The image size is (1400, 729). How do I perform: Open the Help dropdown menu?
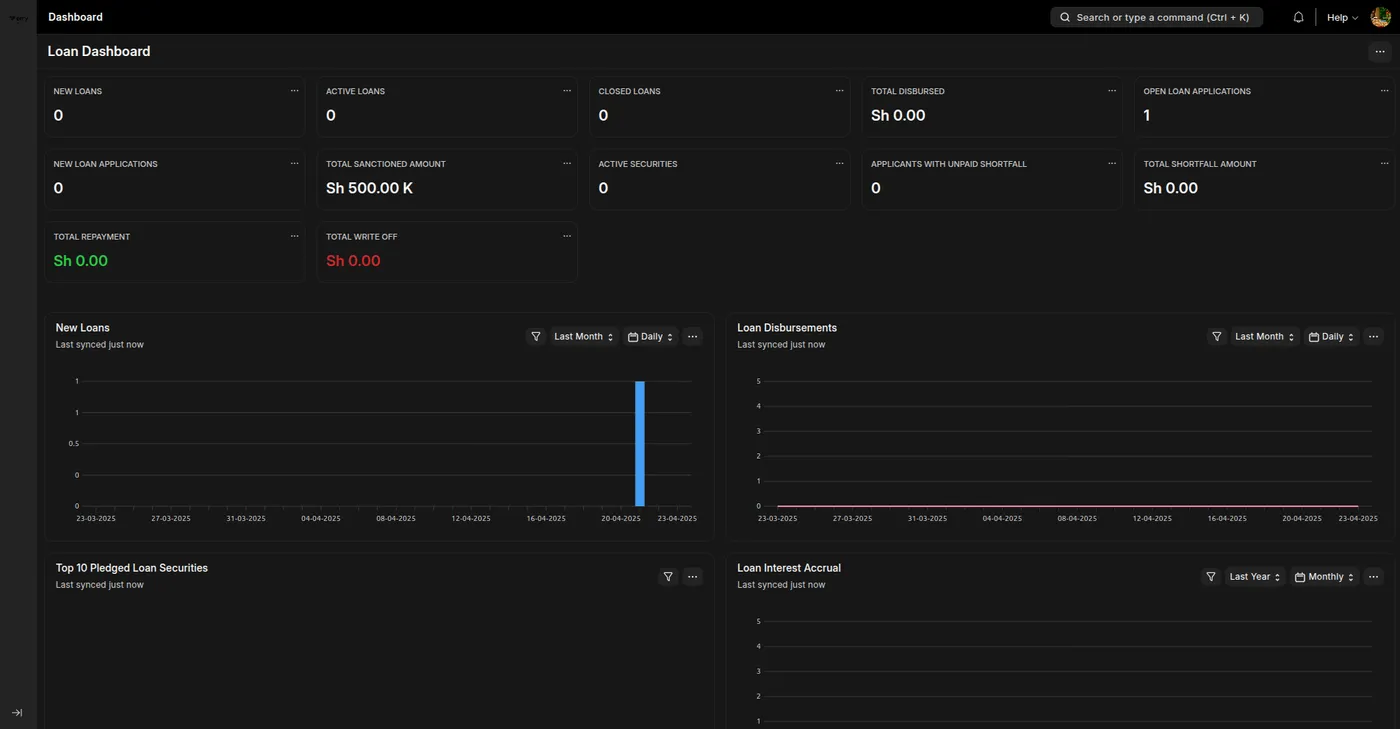(1342, 17)
